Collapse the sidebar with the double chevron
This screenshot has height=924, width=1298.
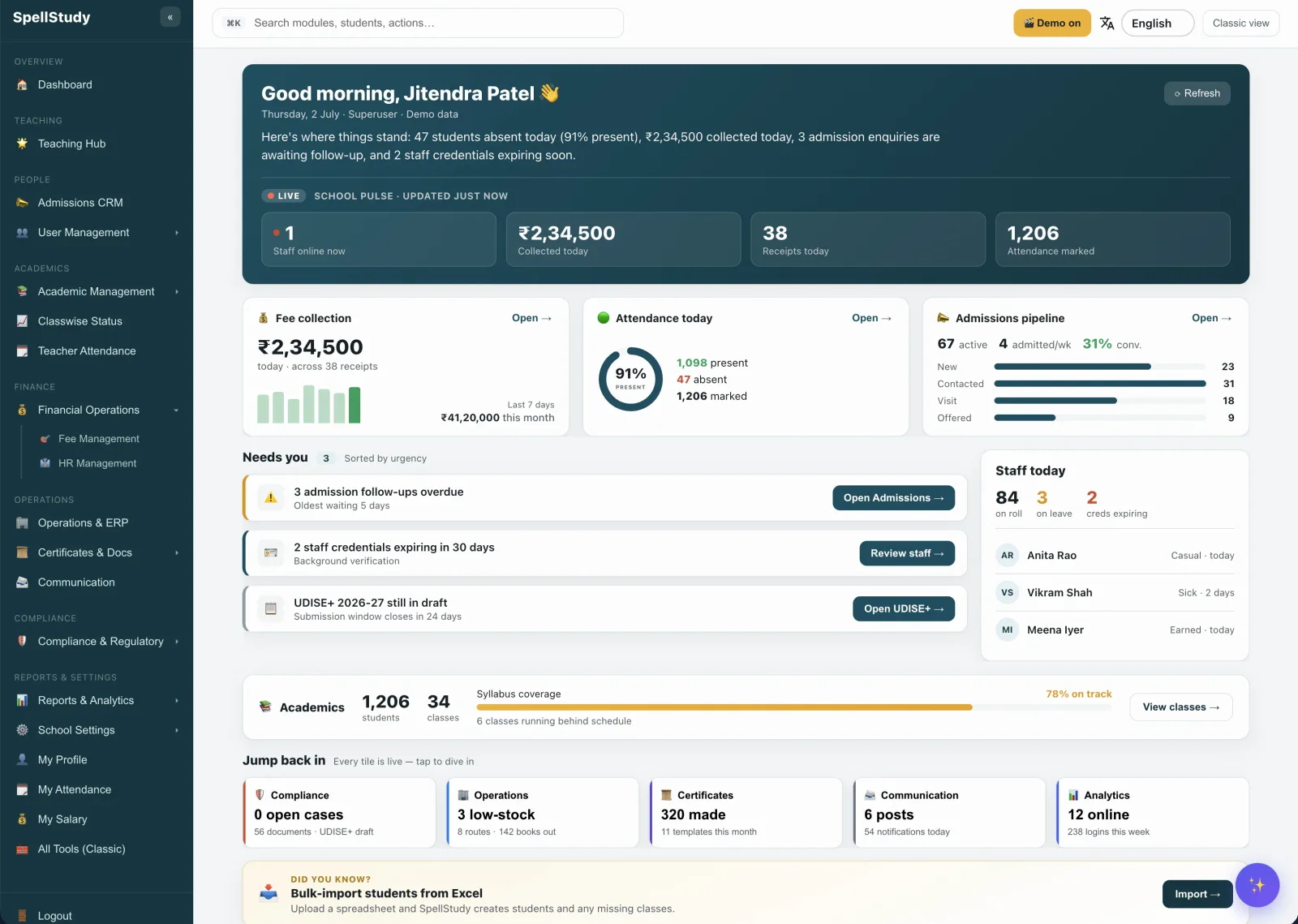[x=170, y=17]
